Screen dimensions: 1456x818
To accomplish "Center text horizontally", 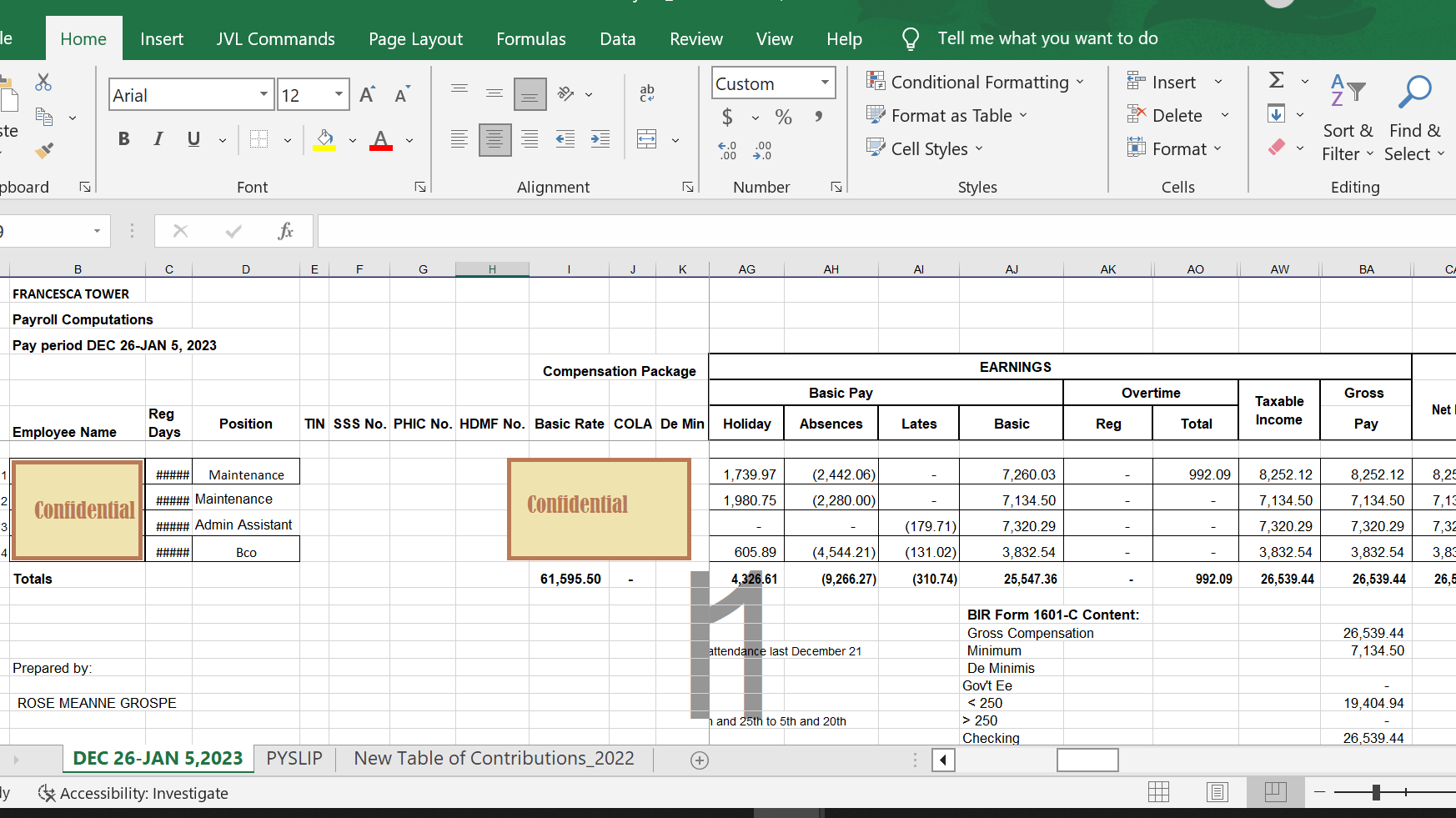I will [495, 140].
